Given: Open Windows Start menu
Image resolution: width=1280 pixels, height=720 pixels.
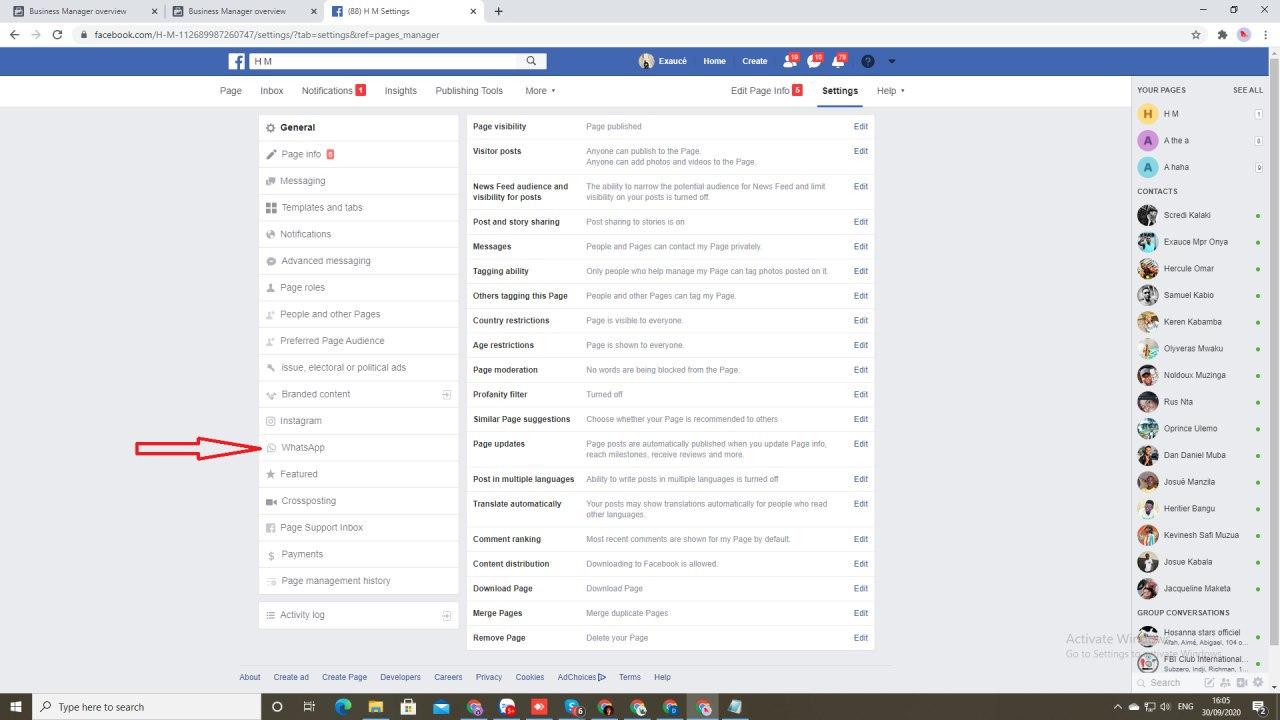Looking at the screenshot, I should pos(16,707).
